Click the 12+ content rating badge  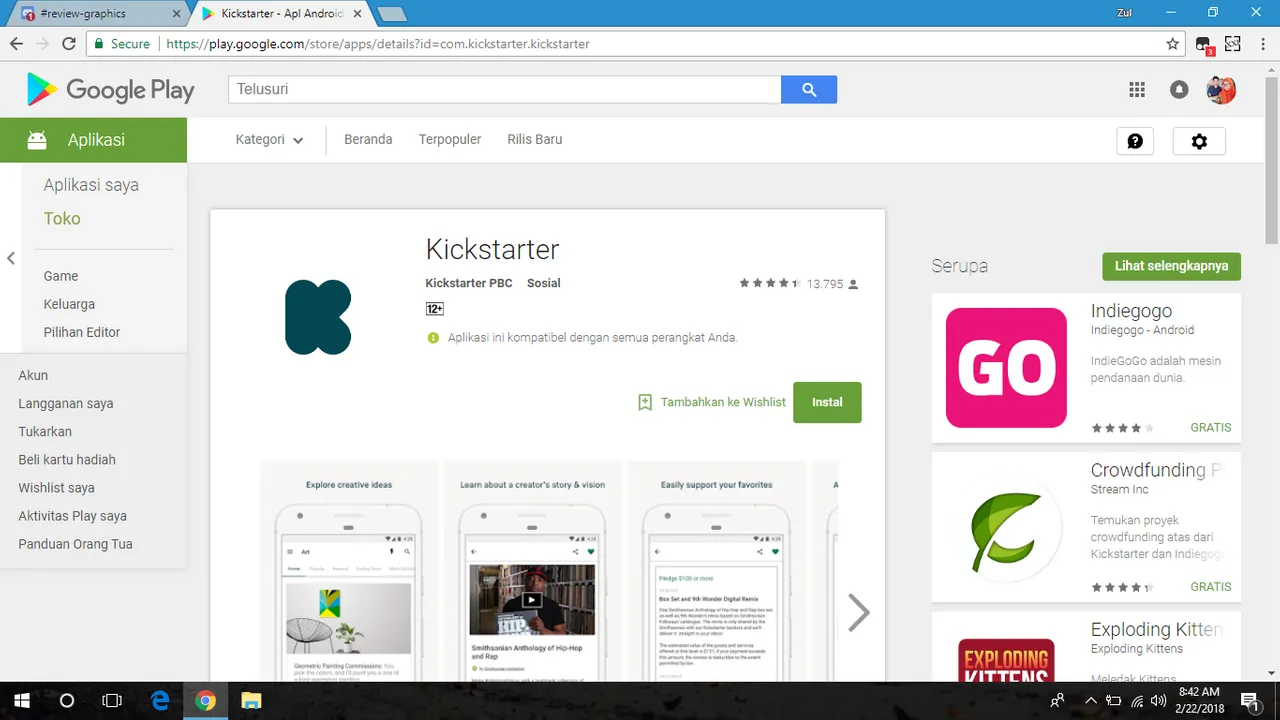[435, 309]
